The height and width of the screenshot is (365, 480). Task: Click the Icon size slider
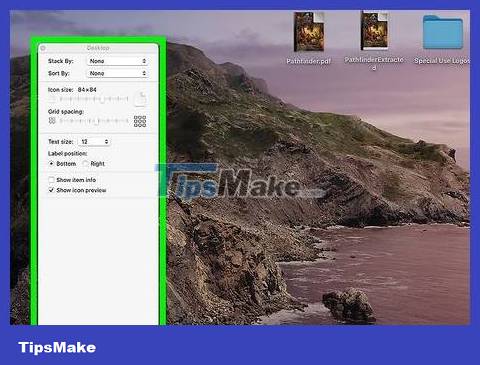pos(94,99)
